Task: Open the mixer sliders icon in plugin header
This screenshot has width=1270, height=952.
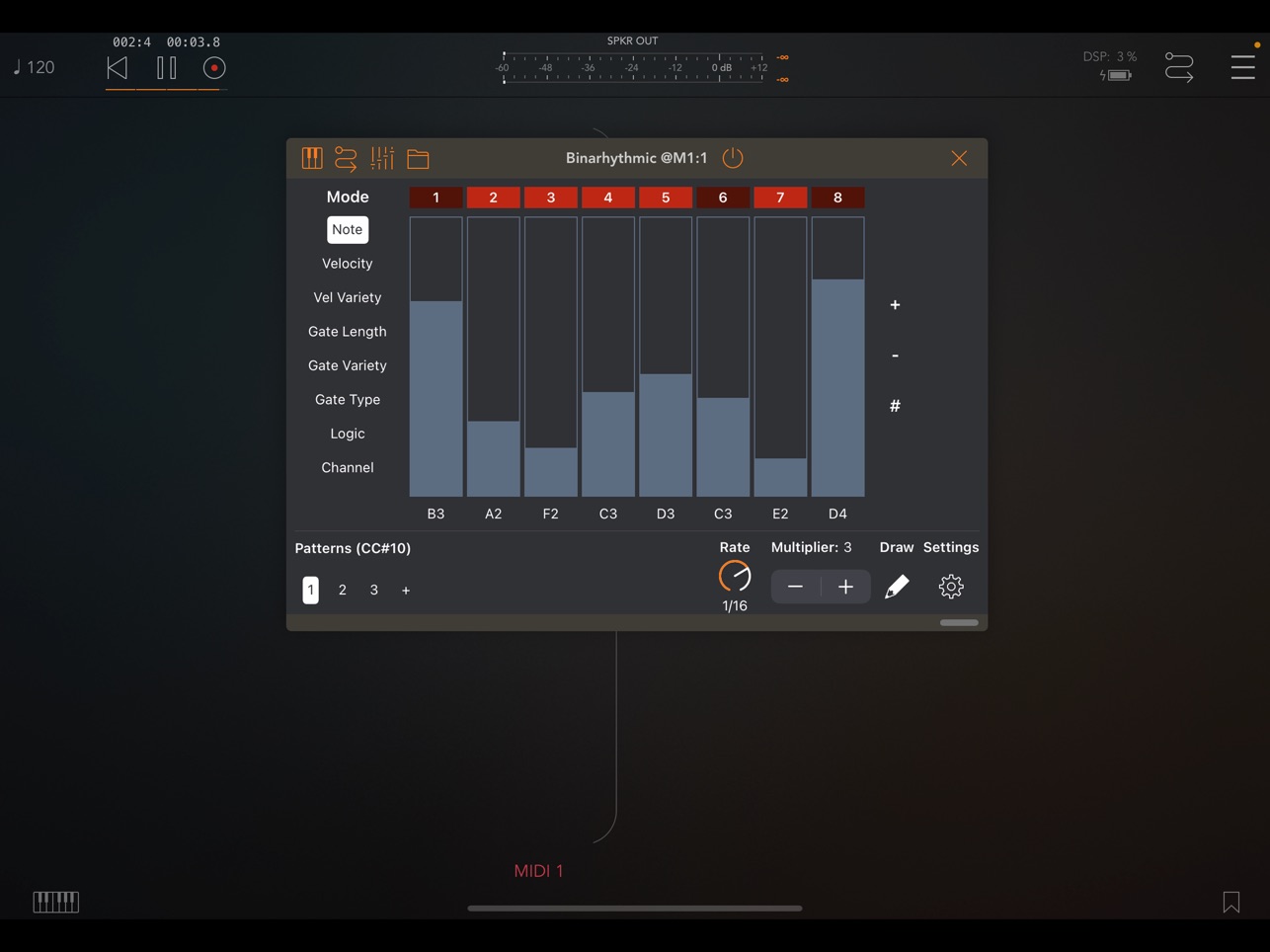Action: click(x=382, y=158)
